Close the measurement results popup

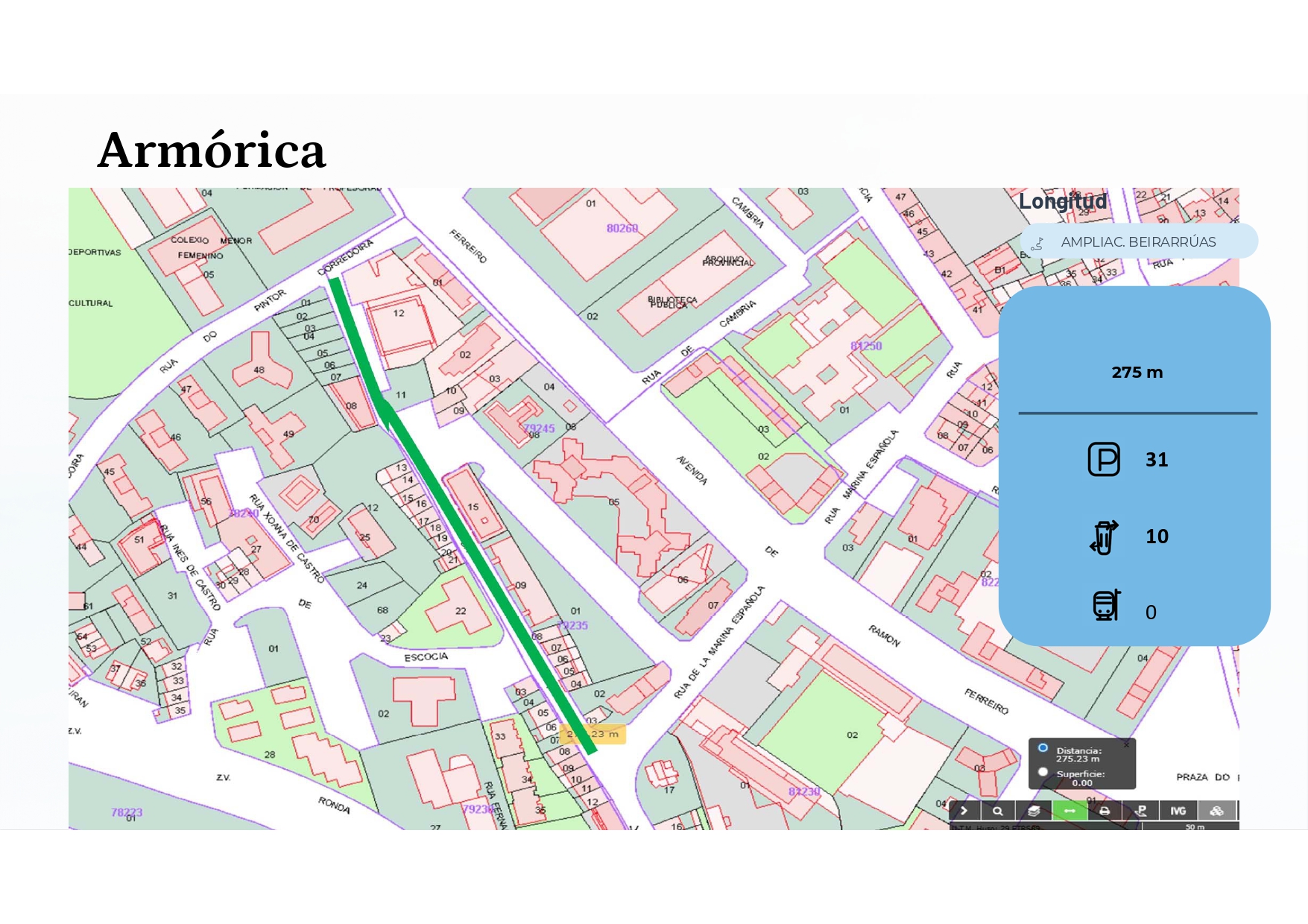[1126, 744]
